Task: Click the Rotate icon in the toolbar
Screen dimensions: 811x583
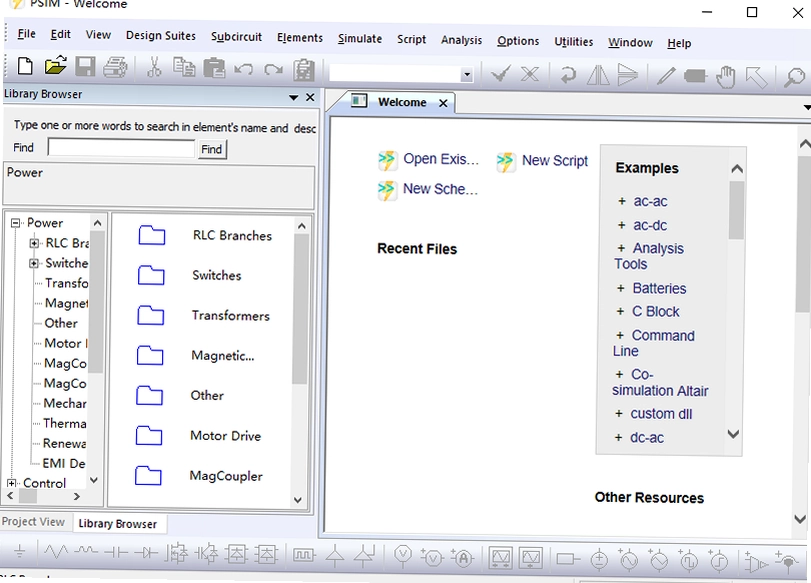Action: (x=568, y=76)
